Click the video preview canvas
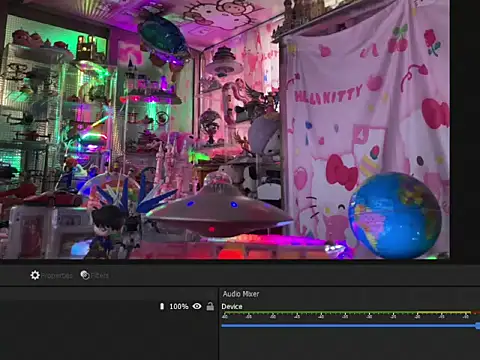The image size is (480, 360). (225, 129)
